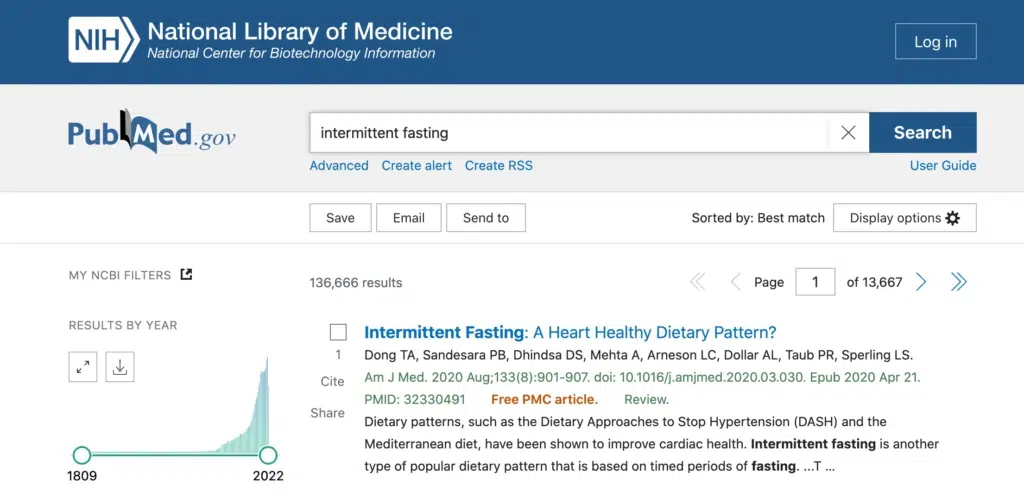Go to the previous results page
Viewport: 1024px width, 504px height.
pyautogui.click(x=735, y=282)
